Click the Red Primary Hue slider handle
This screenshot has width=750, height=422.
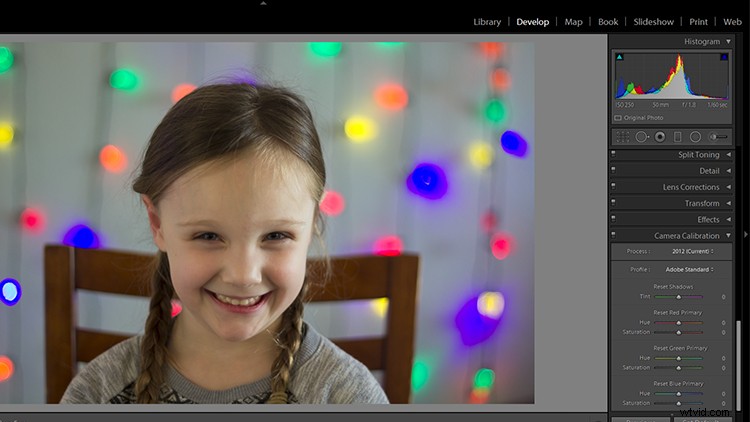click(x=678, y=323)
